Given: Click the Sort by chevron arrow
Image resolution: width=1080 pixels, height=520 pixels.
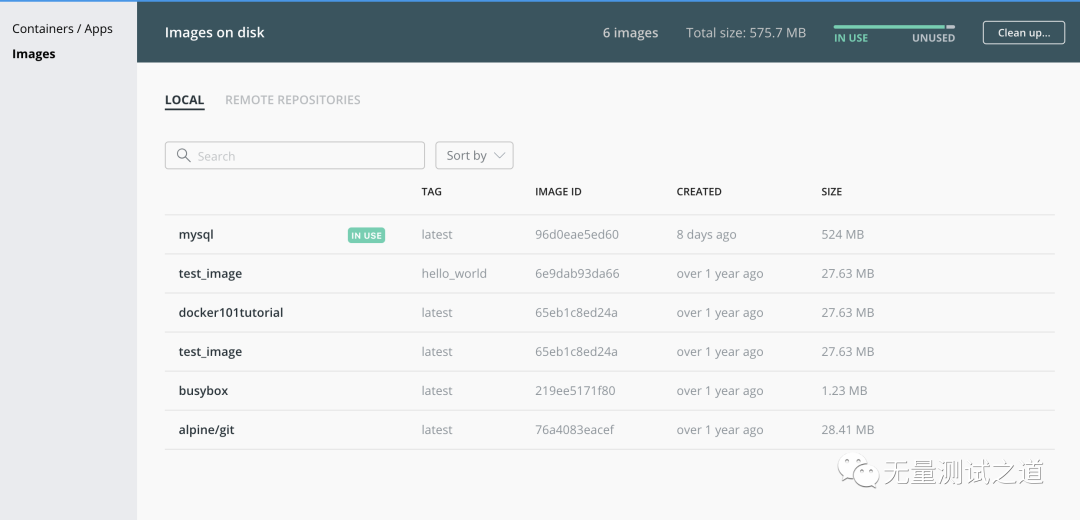Looking at the screenshot, I should pyautogui.click(x=500, y=156).
